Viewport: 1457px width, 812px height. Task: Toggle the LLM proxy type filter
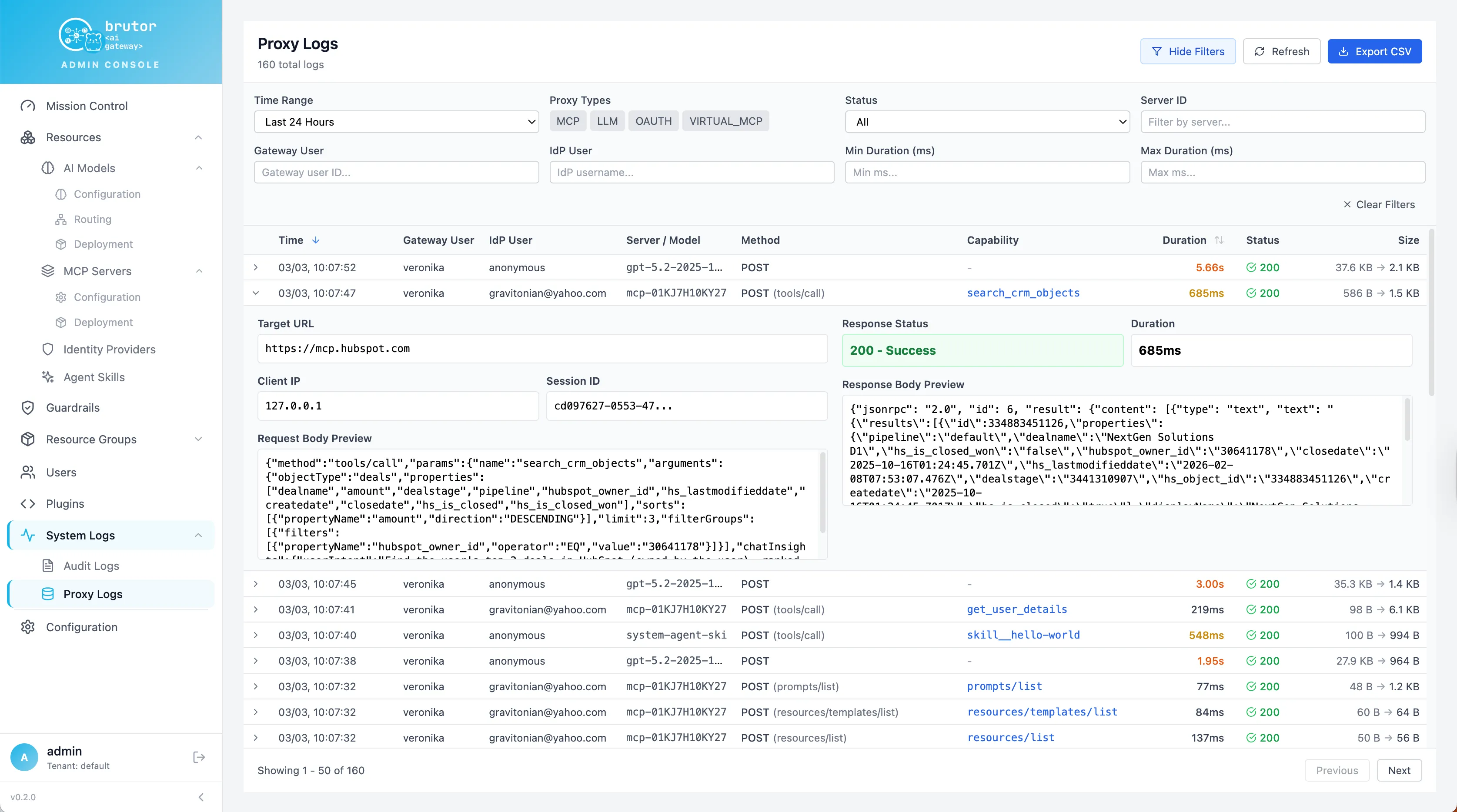point(607,121)
